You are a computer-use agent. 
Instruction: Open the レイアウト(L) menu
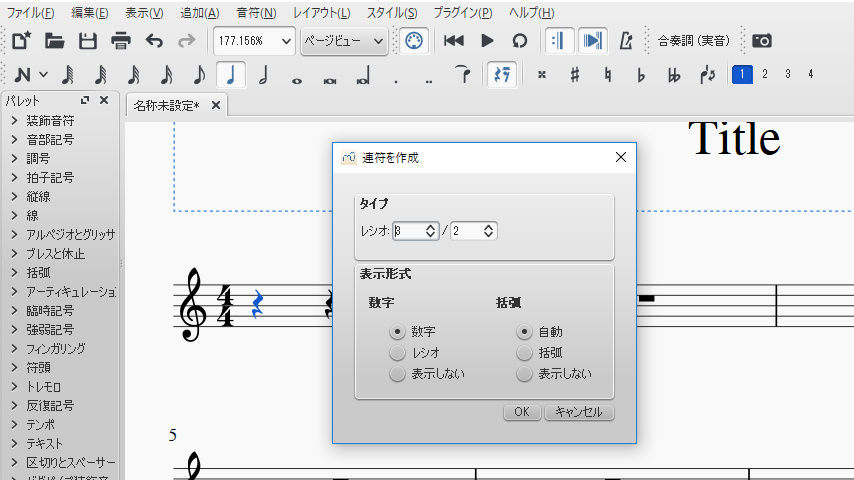[321, 13]
